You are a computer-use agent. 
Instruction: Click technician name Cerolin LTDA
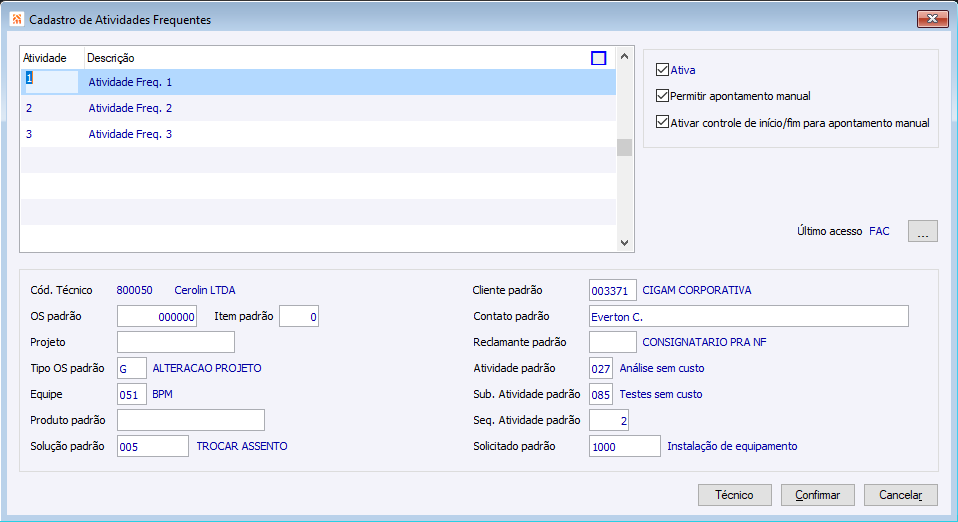tap(205, 290)
